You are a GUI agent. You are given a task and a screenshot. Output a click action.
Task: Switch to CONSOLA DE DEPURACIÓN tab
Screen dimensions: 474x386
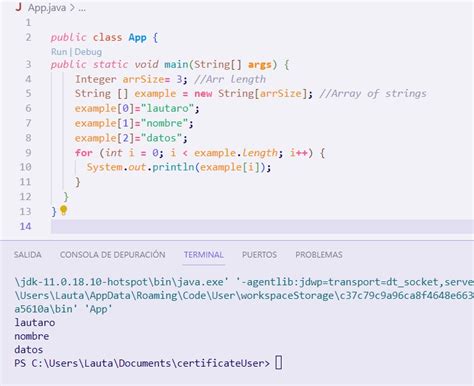(x=113, y=255)
